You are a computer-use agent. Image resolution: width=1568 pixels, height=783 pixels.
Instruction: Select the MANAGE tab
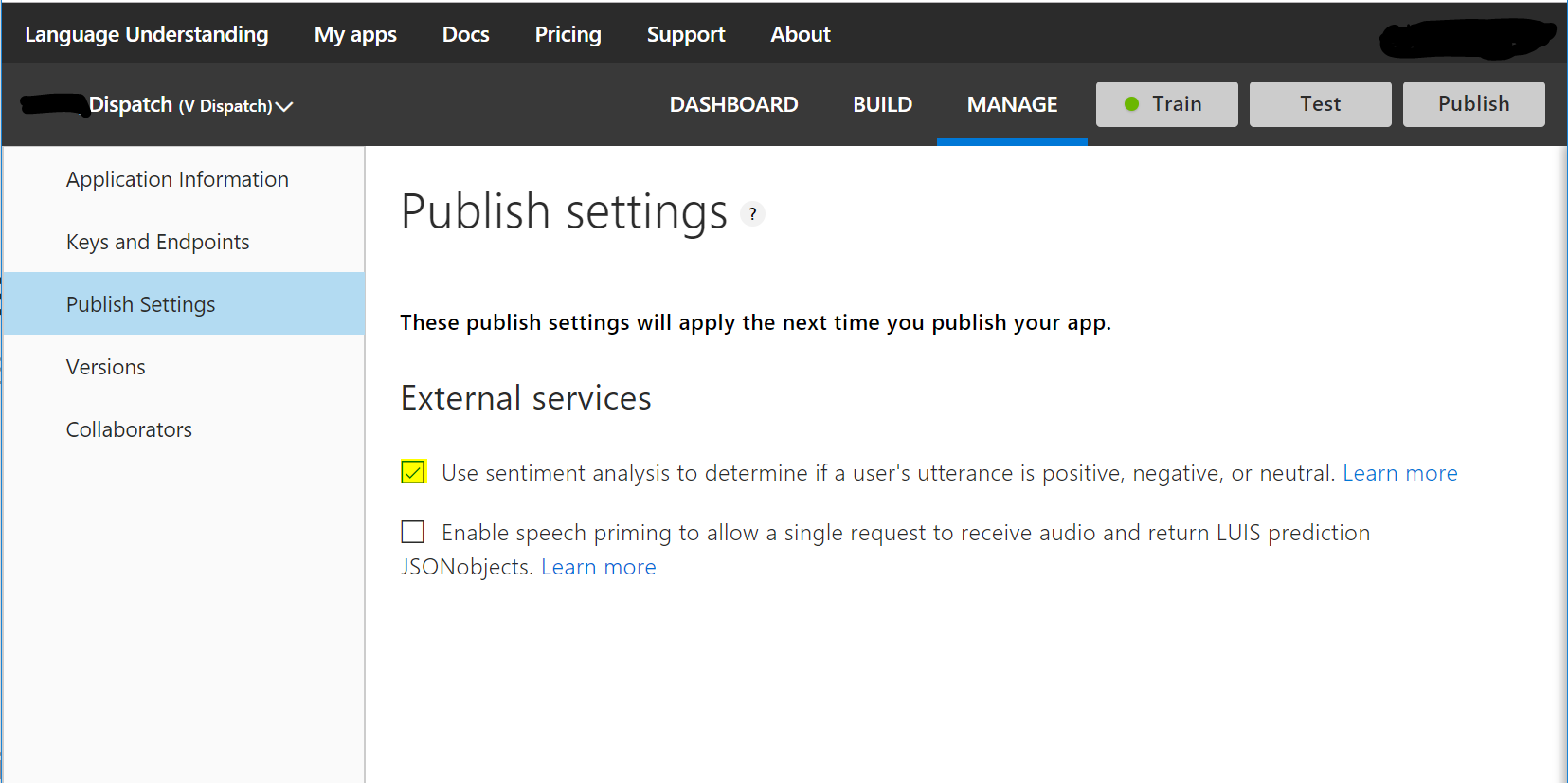click(1012, 104)
